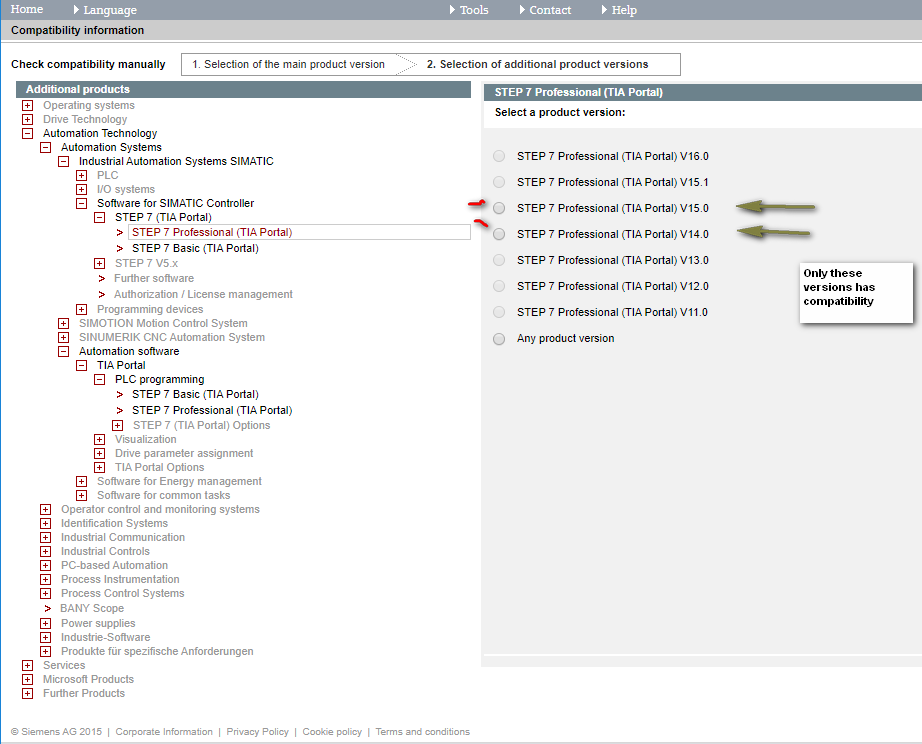Expand the I/O systems plus icon

coord(82,189)
